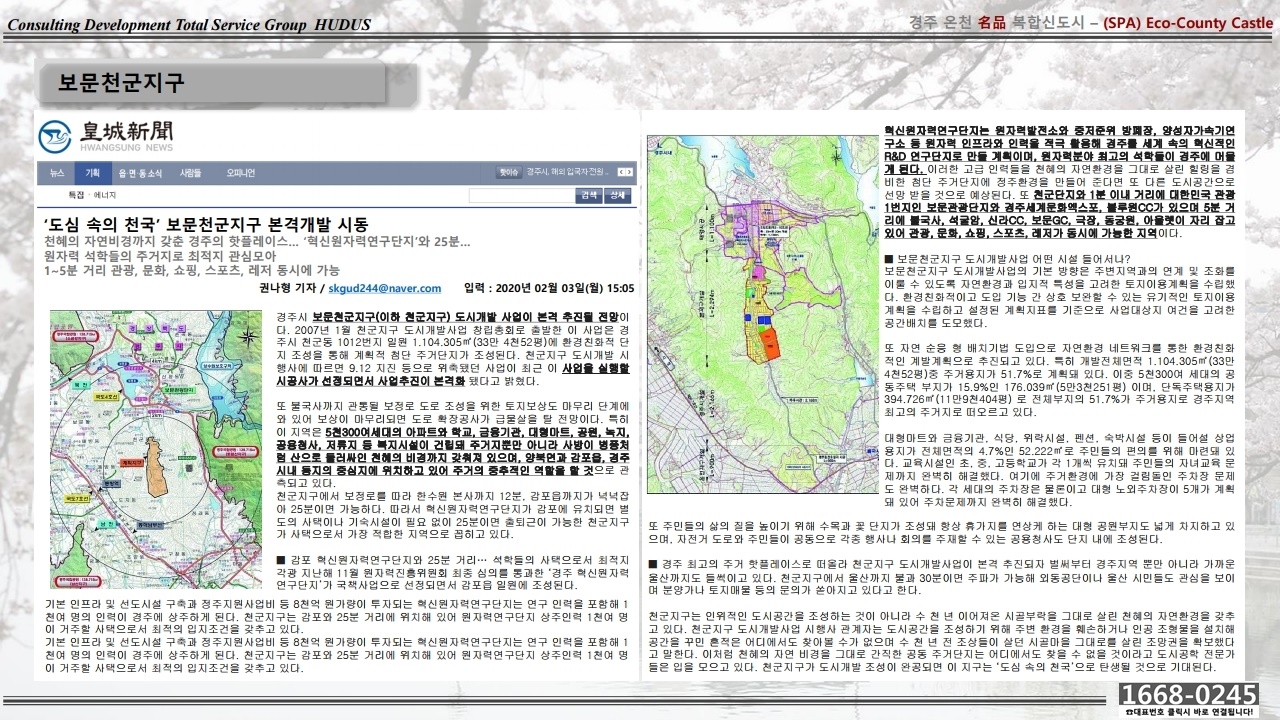This screenshot has height=720, width=1280.
Task: Switch to the 사람들 tab
Action: tap(190, 173)
